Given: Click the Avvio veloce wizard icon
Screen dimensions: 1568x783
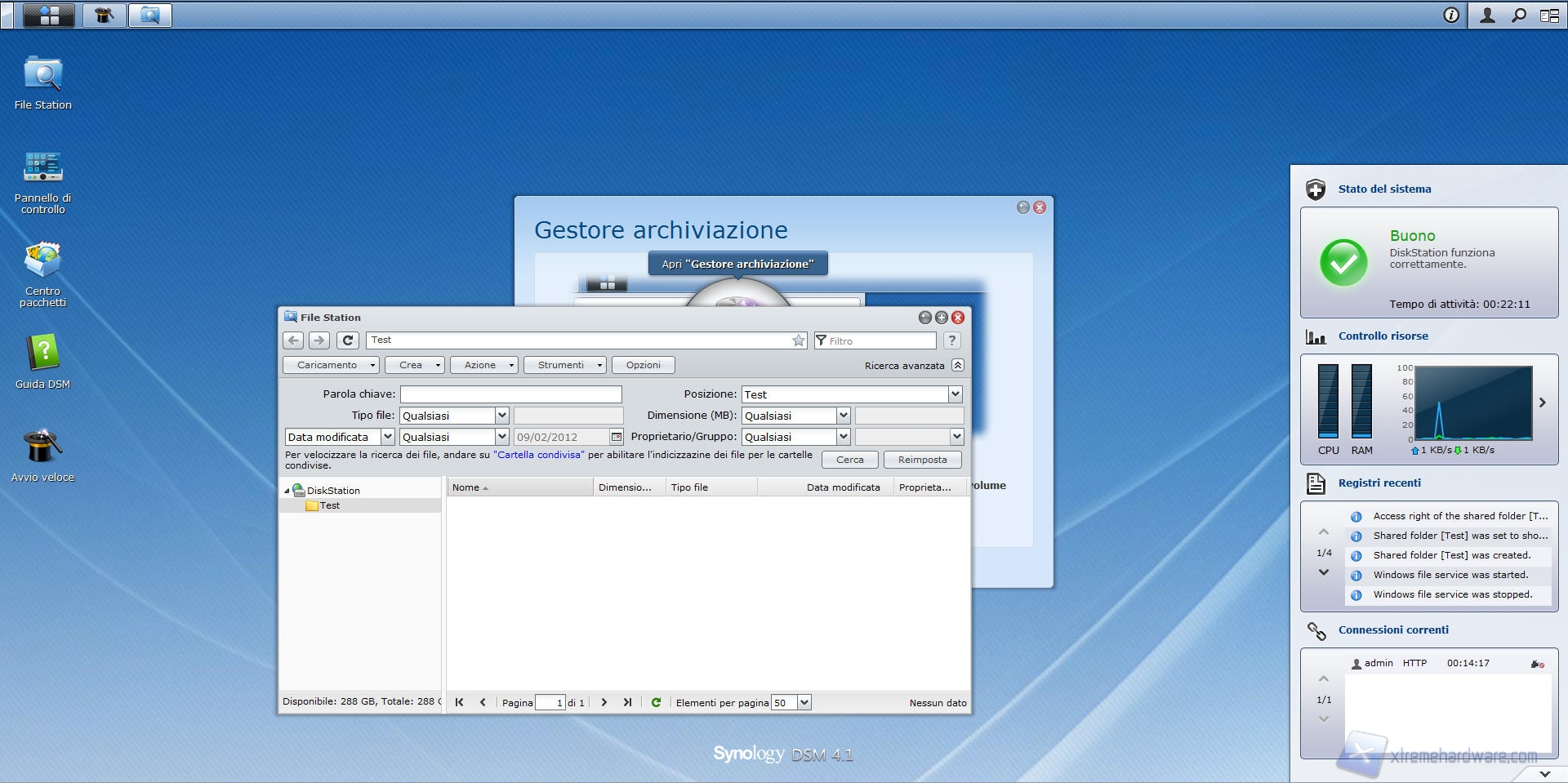Looking at the screenshot, I should pyautogui.click(x=42, y=447).
